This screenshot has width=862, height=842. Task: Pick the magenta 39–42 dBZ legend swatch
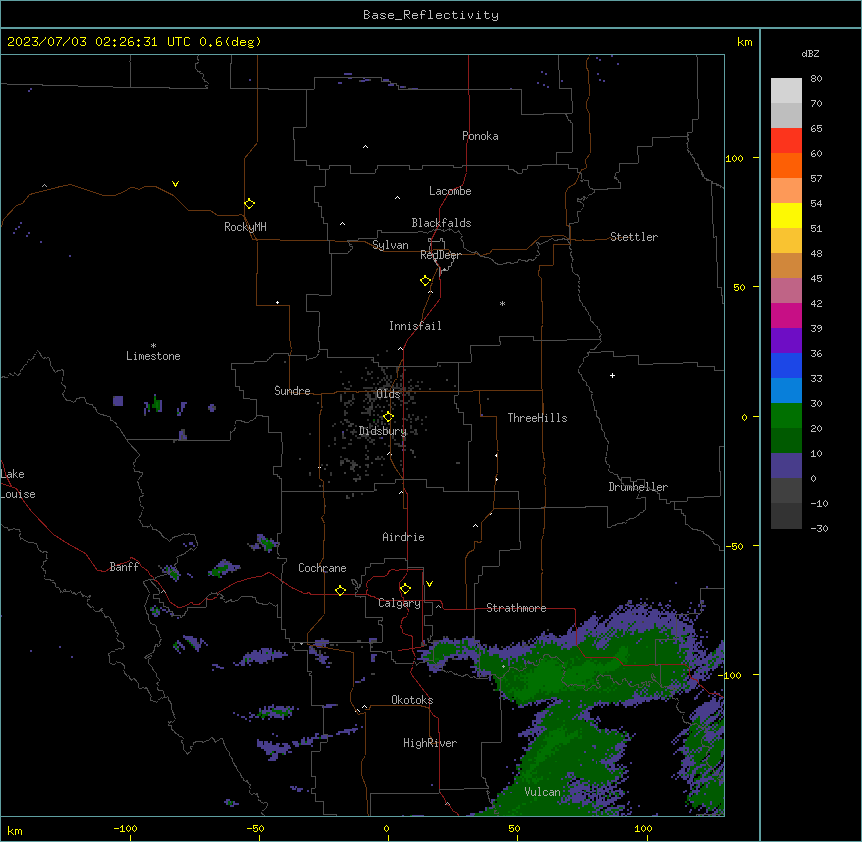786,315
